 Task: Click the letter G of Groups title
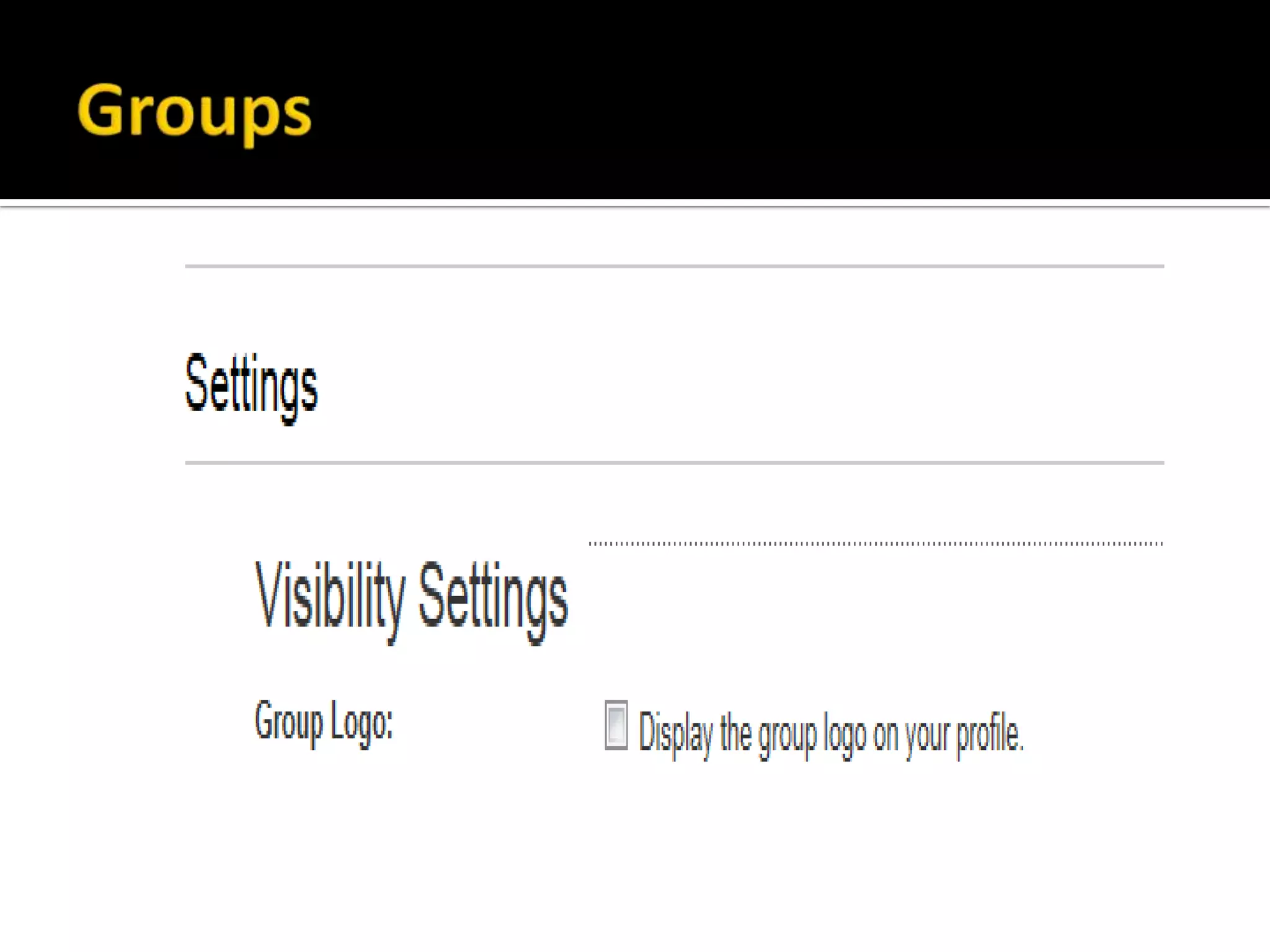pos(99,110)
